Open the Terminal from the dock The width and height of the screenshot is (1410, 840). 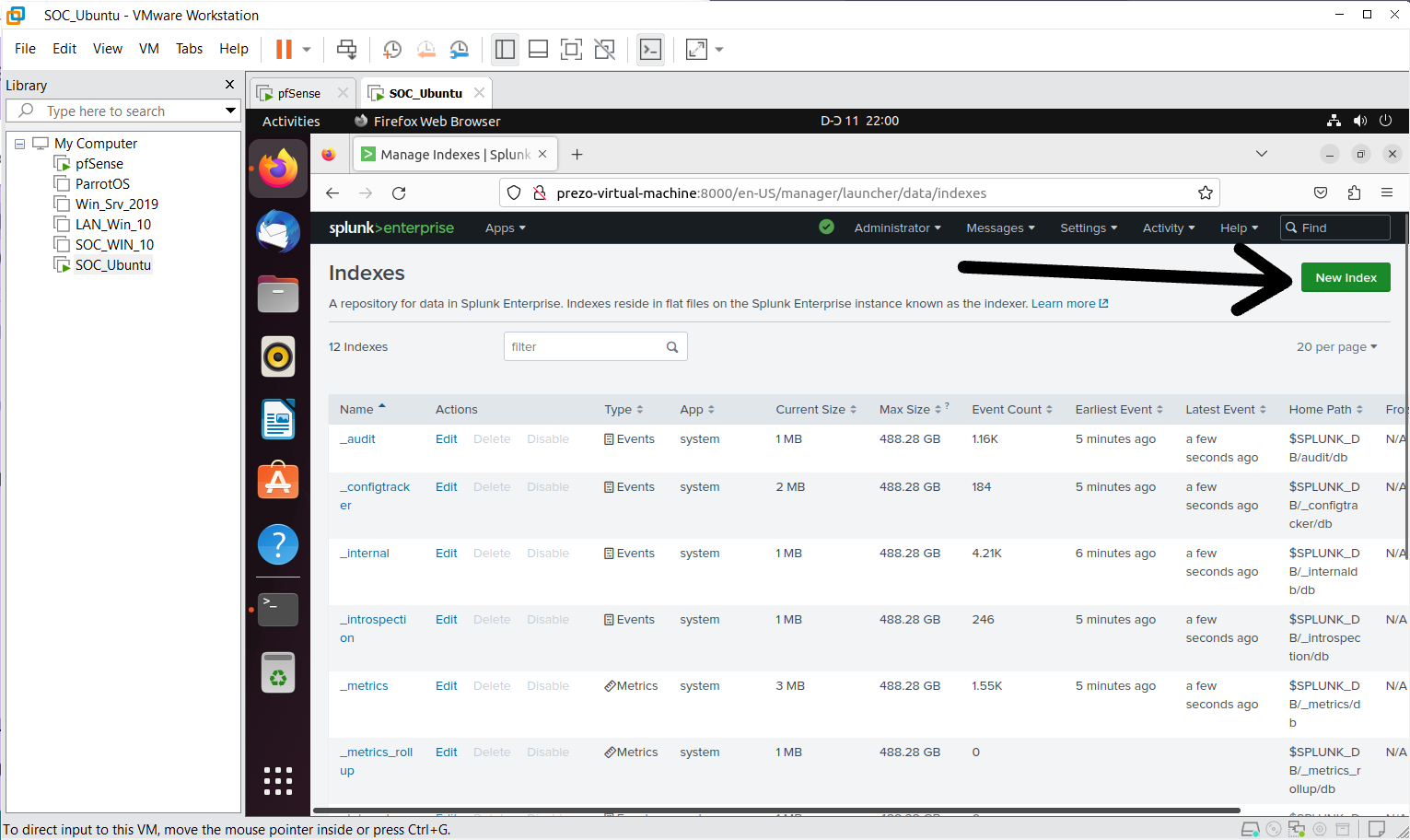pos(278,609)
